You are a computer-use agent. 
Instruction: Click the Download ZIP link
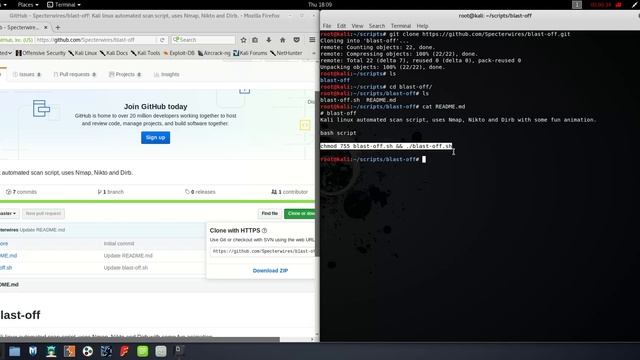pos(270,271)
